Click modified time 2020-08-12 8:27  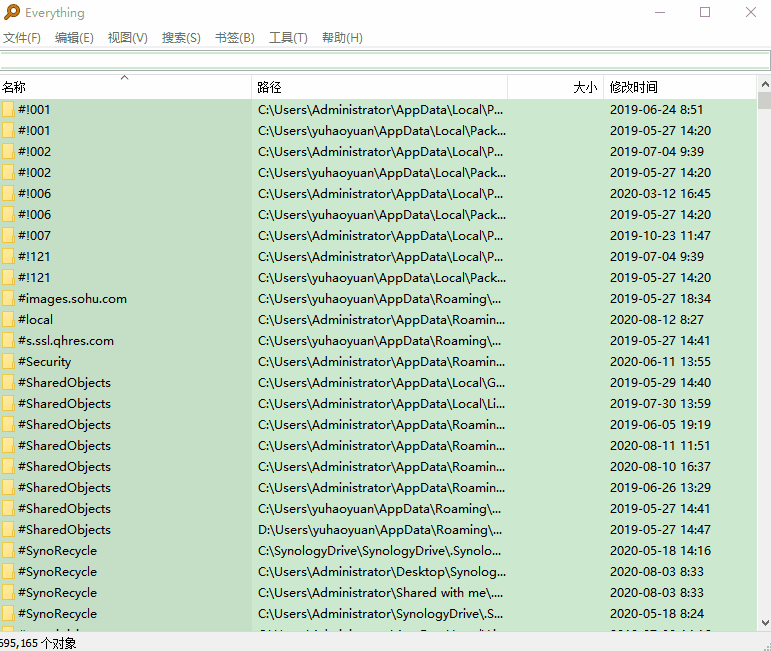point(657,320)
